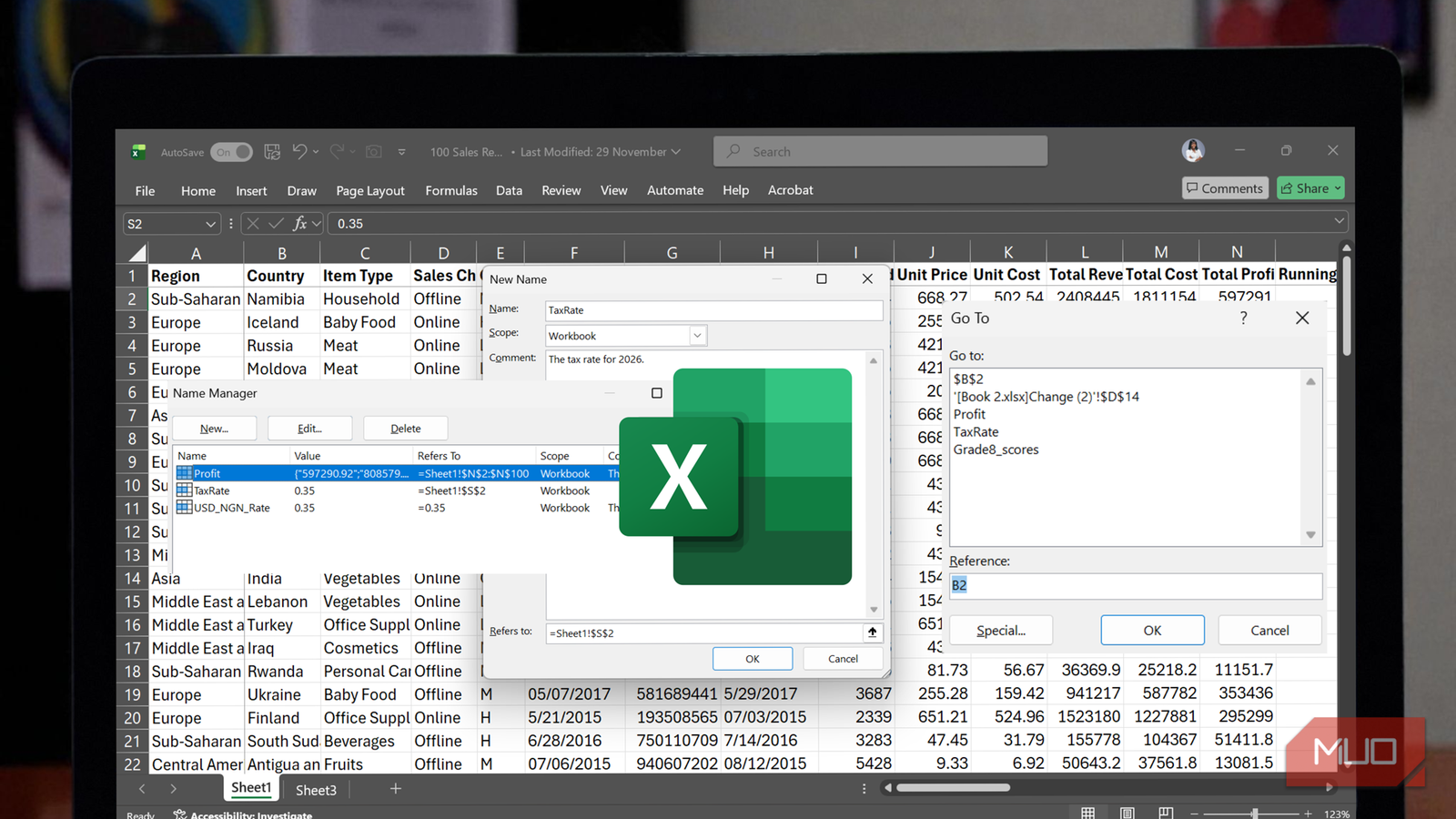The width and height of the screenshot is (1456, 819).
Task: Click the Search box at the top
Action: click(x=880, y=151)
